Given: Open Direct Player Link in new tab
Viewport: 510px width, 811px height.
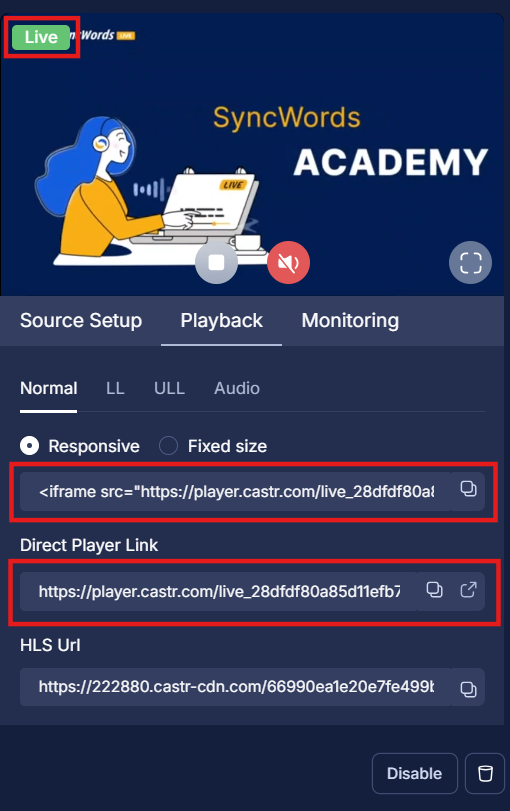Looking at the screenshot, I should point(468,590).
